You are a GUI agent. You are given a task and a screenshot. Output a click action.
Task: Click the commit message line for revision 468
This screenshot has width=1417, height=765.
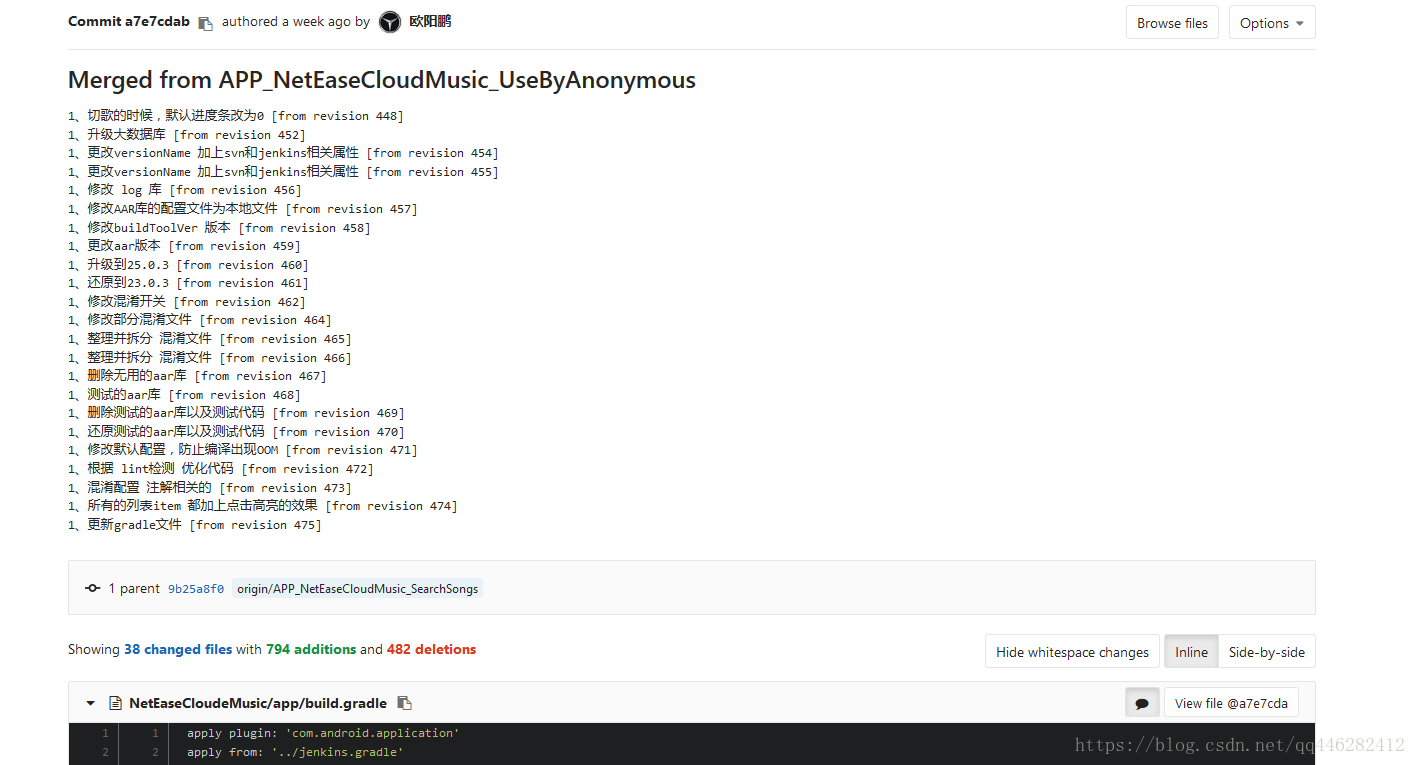(184, 395)
